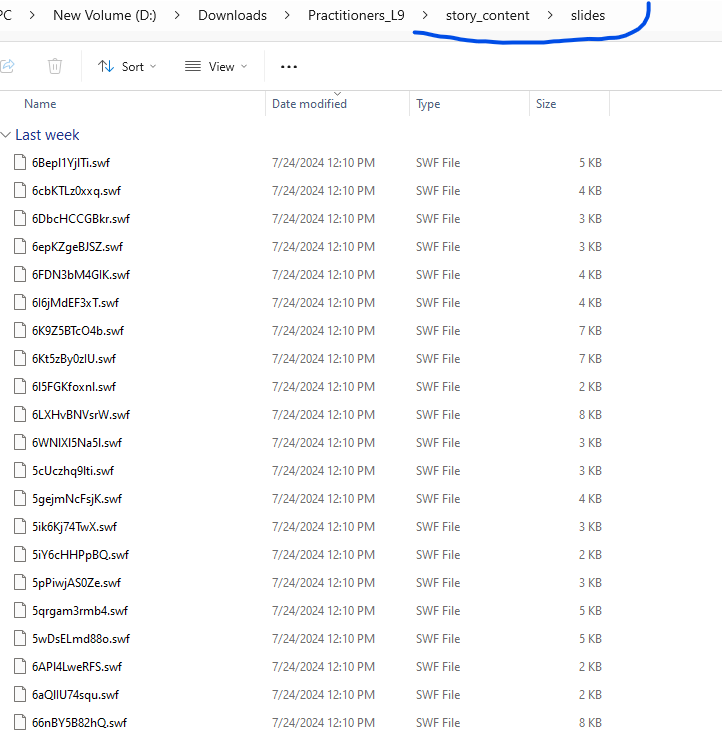Open the View dropdown
The height and width of the screenshot is (748, 722).
coord(216,66)
